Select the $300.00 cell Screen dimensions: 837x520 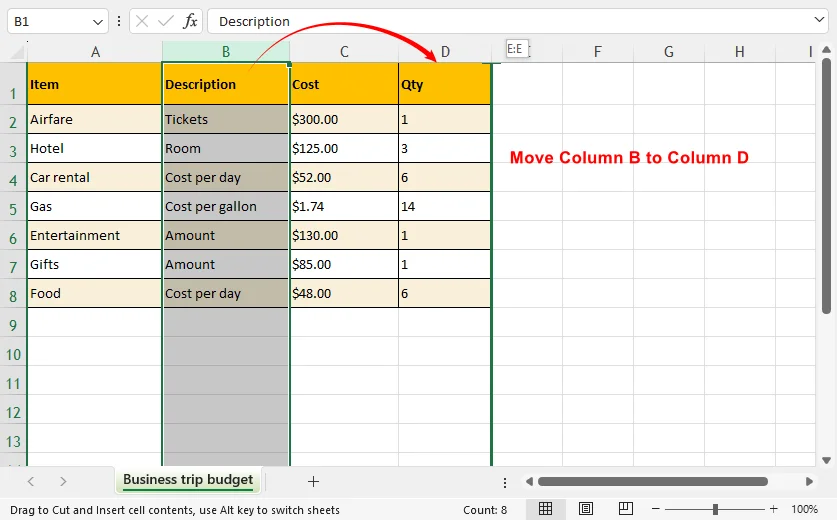coord(344,119)
